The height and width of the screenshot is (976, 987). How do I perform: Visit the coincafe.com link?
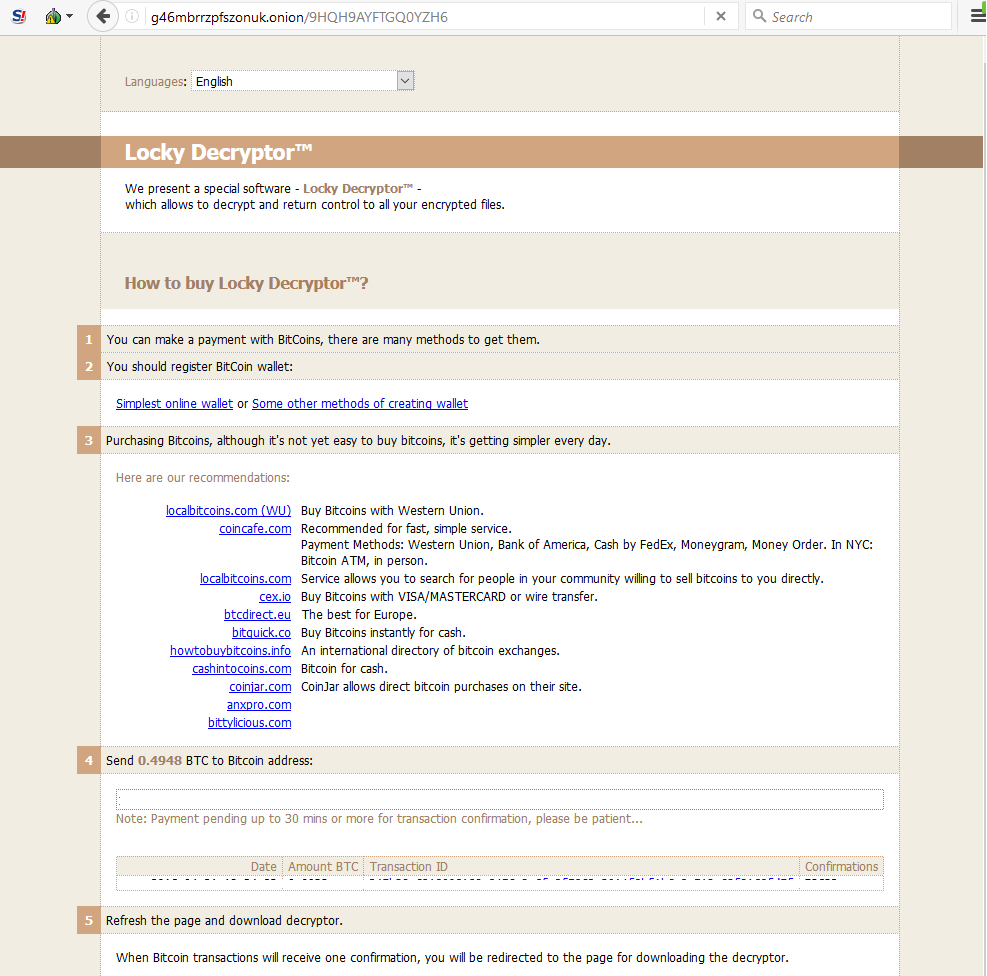click(255, 528)
